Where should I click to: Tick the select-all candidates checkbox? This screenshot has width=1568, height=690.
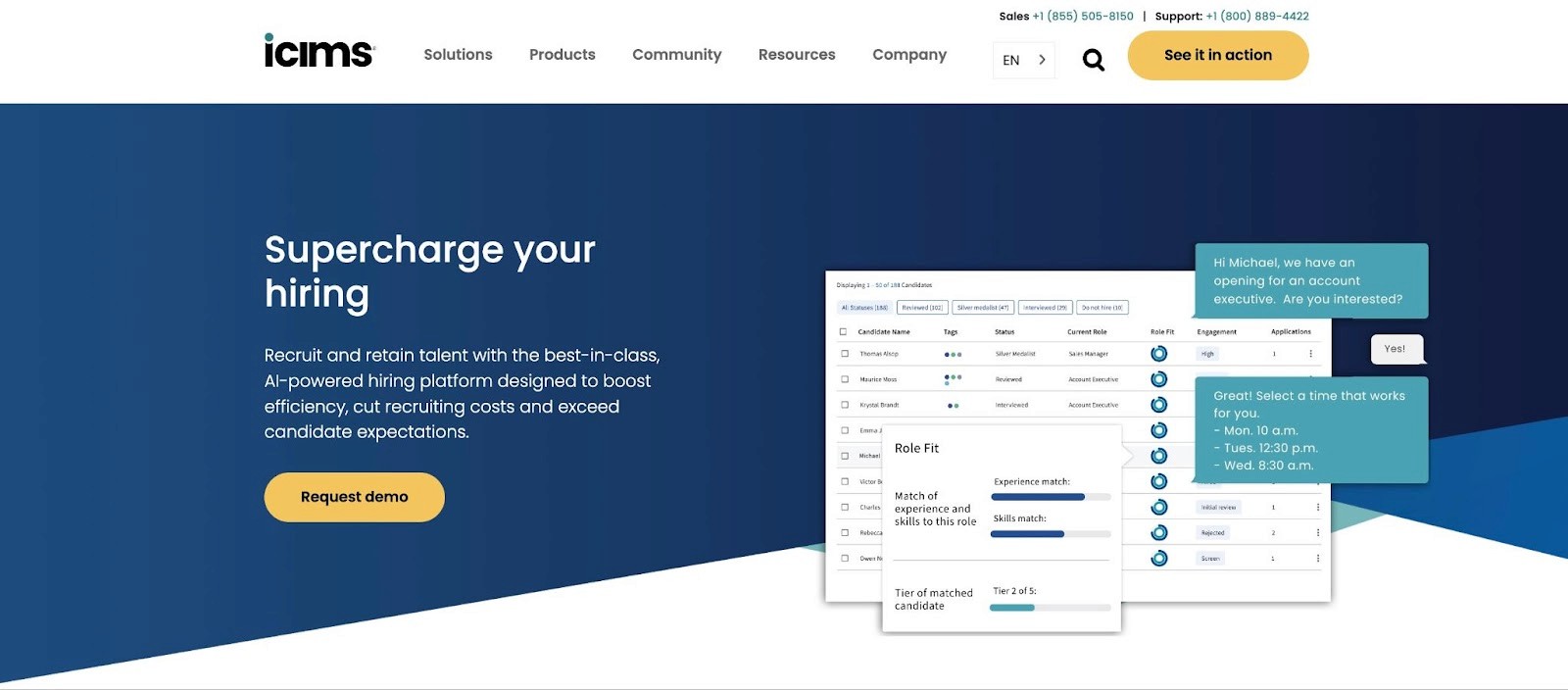point(843,331)
